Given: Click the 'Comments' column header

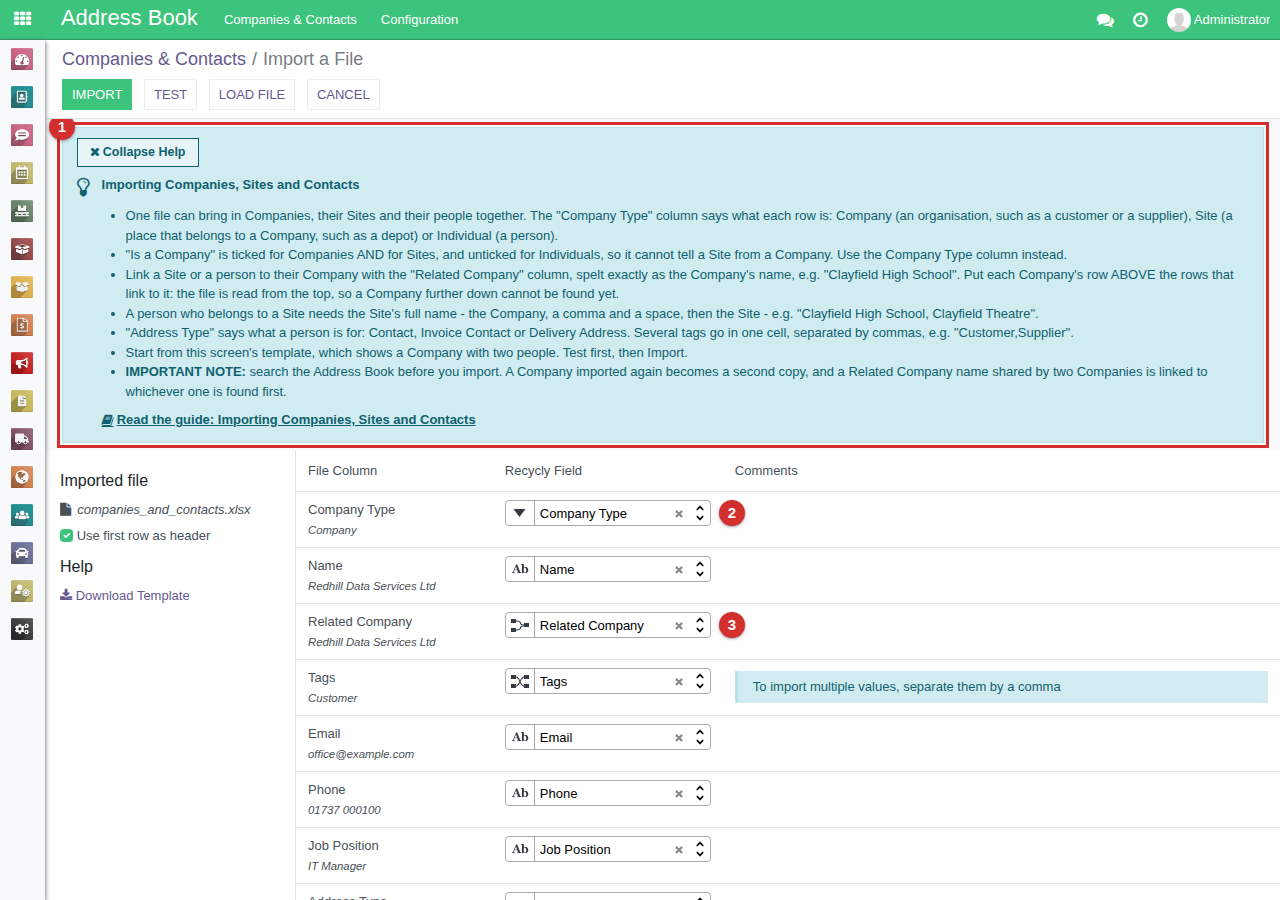Looking at the screenshot, I should pyautogui.click(x=766, y=470).
